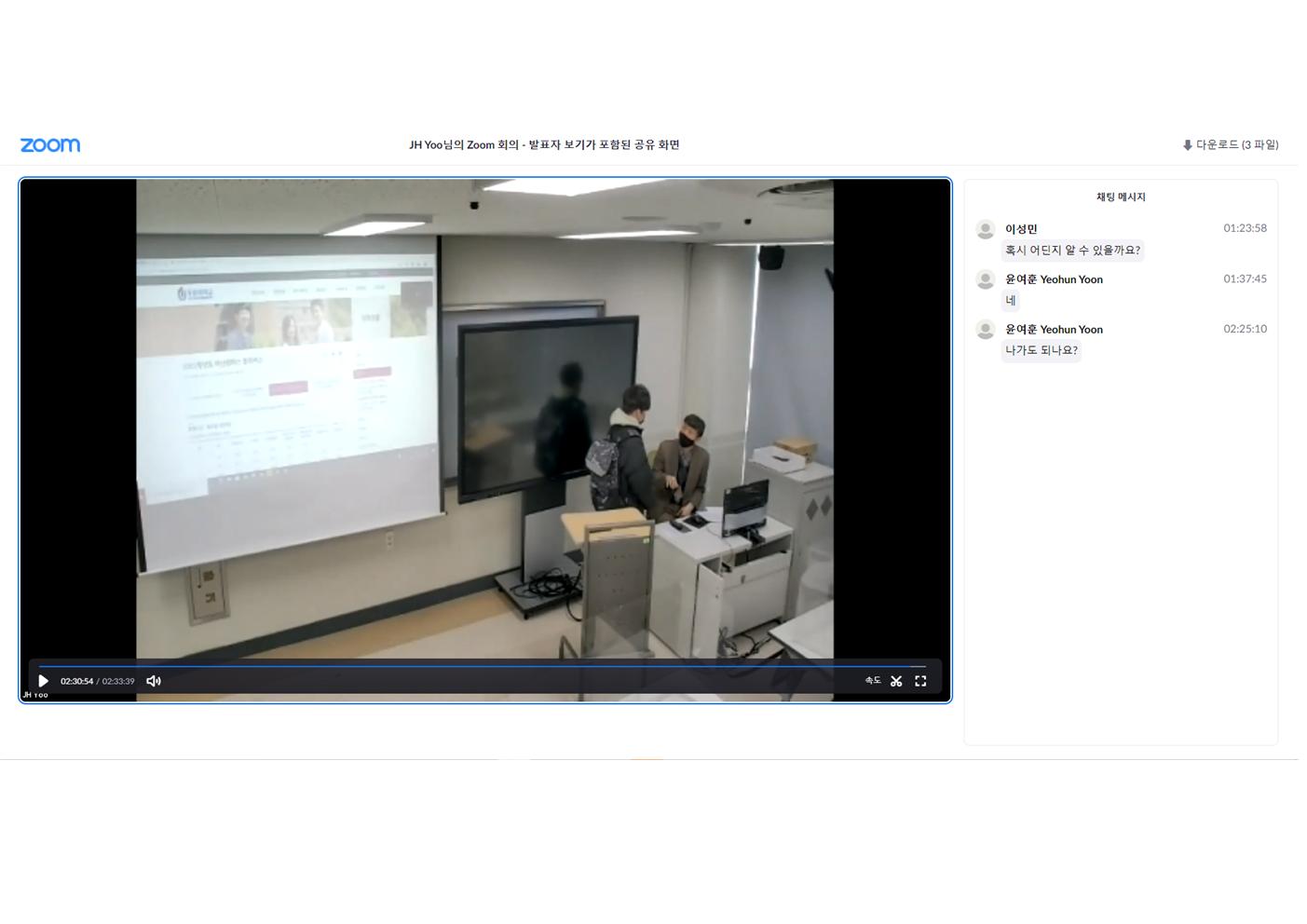
Task: Open the 속도 playback speed menu
Action: (x=873, y=681)
